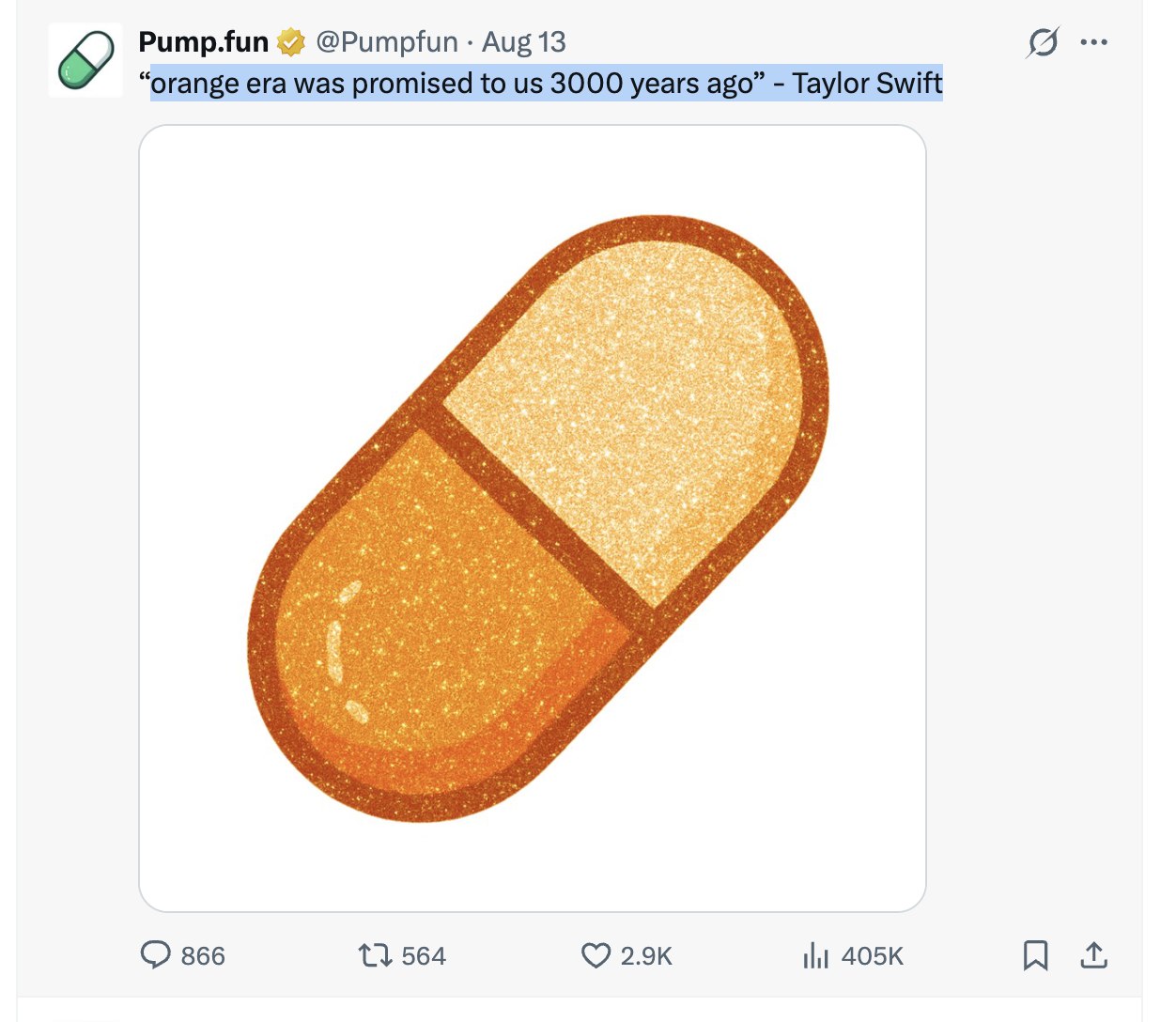Like the post with the heart icon
The width and height of the screenshot is (1176, 1022).
coord(596,955)
